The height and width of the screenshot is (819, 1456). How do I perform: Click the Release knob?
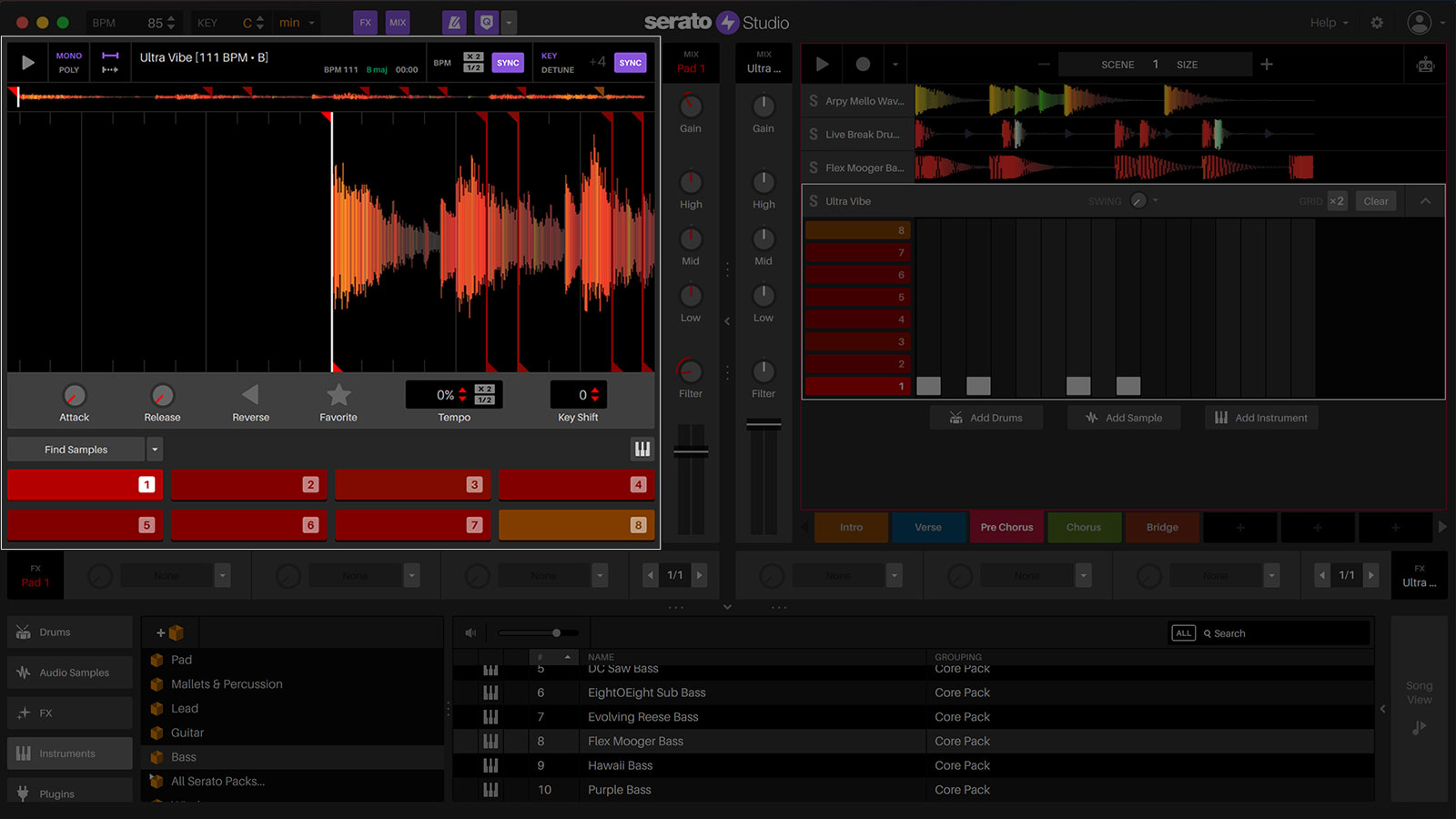pyautogui.click(x=162, y=396)
